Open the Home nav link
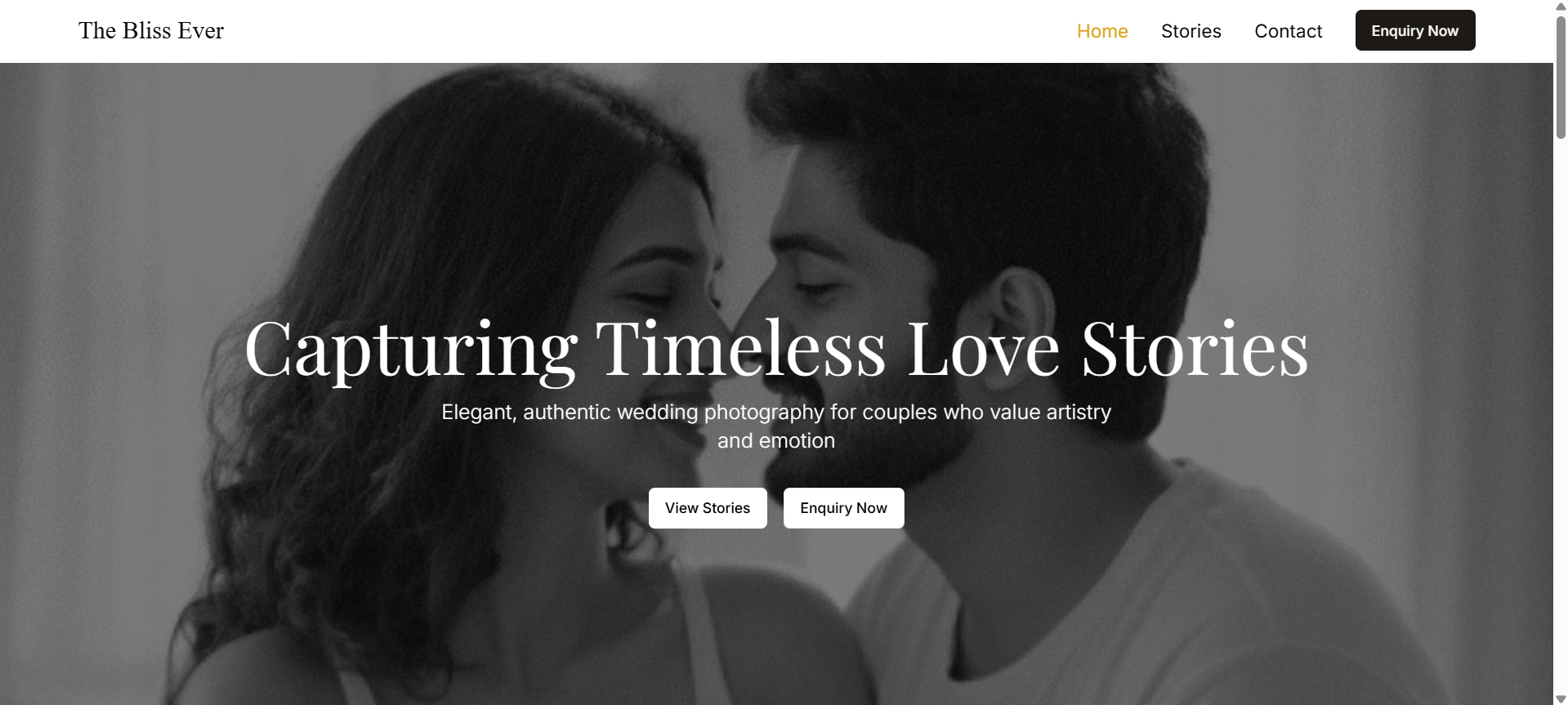This screenshot has width=1568, height=705. click(x=1102, y=31)
